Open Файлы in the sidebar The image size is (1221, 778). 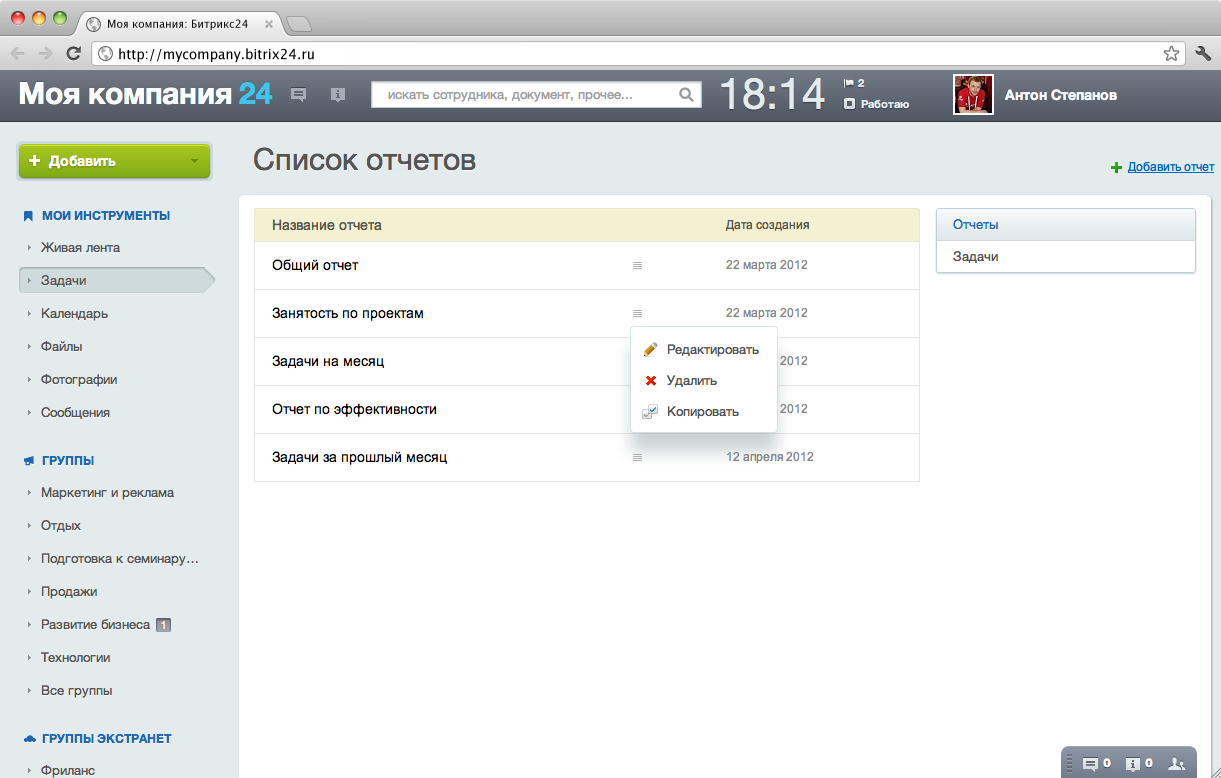coord(61,346)
